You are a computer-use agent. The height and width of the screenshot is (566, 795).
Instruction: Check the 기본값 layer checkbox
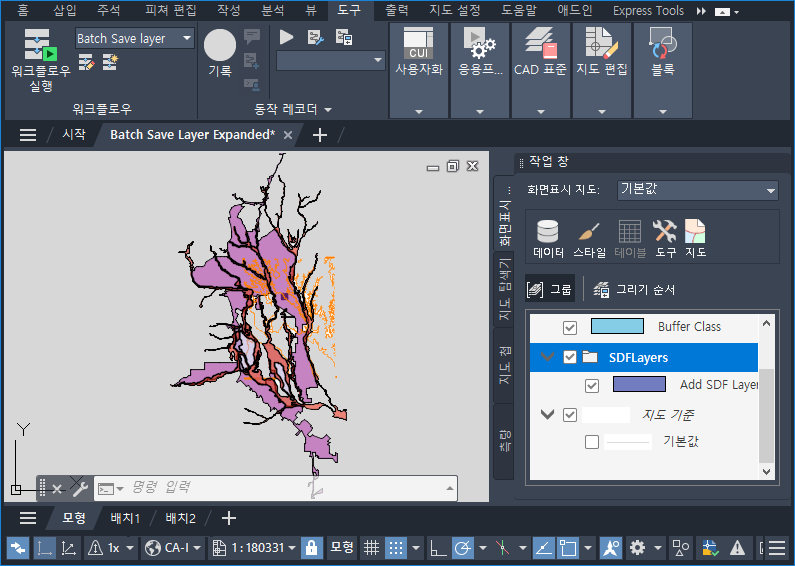592,442
